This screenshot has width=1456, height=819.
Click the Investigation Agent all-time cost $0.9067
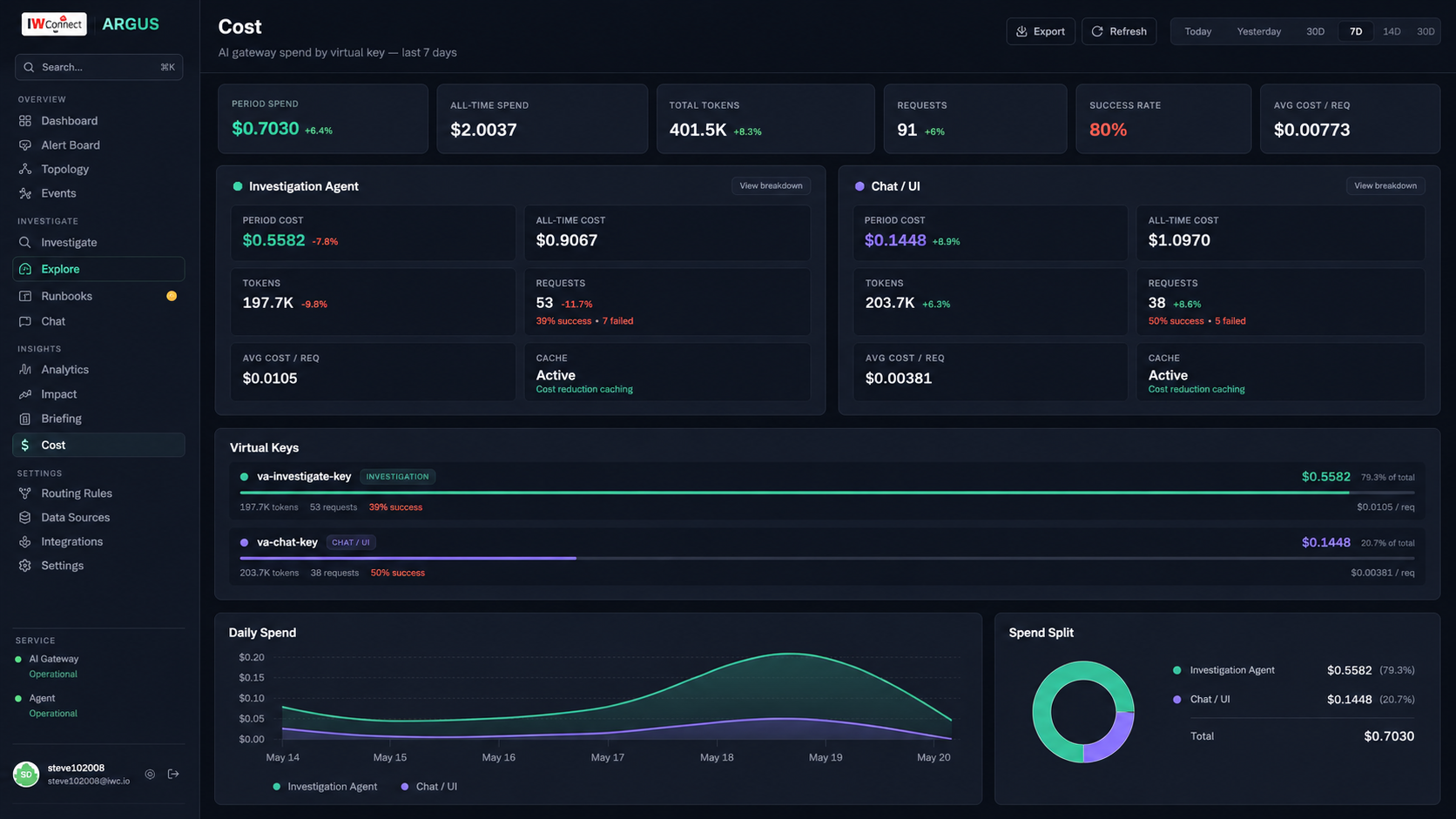click(x=567, y=240)
